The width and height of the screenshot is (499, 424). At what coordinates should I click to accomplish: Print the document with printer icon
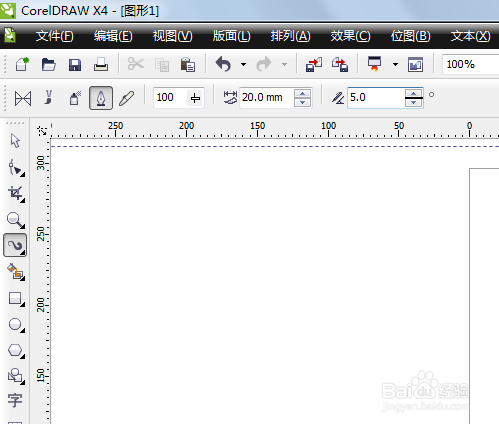(101, 64)
